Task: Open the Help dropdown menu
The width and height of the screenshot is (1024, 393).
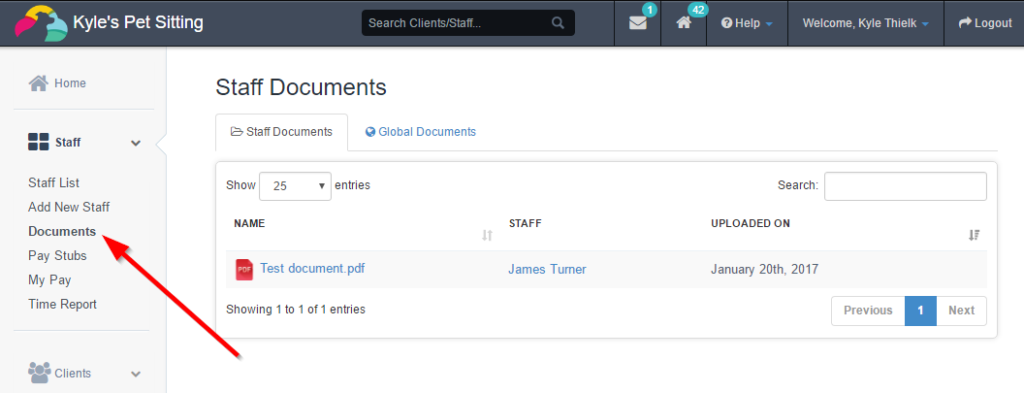Action: point(747,23)
